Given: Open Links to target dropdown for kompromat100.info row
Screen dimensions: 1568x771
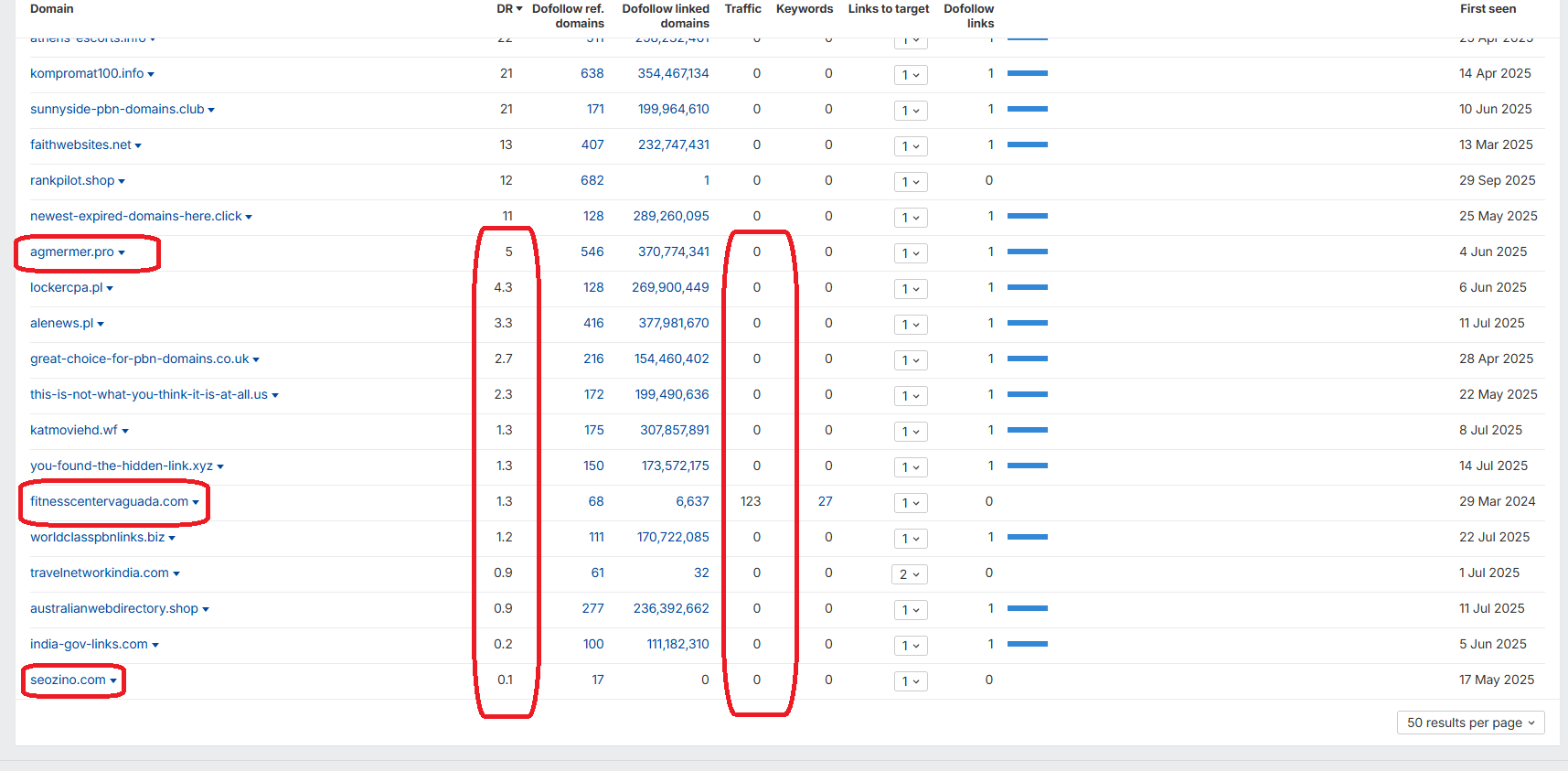Looking at the screenshot, I should click(x=911, y=75).
